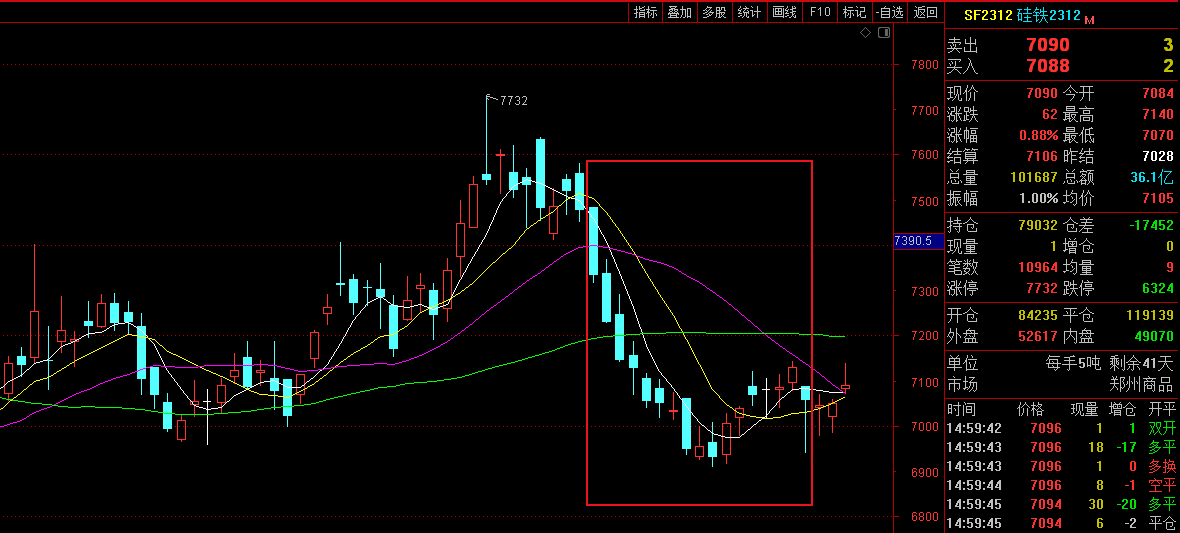Image resolution: width=1180 pixels, height=533 pixels.
Task: Open the 指标 indicator menu
Action: pyautogui.click(x=645, y=12)
